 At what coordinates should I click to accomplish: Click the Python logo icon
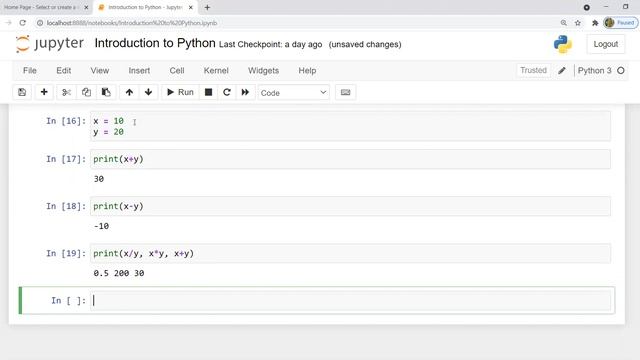tap(563, 44)
